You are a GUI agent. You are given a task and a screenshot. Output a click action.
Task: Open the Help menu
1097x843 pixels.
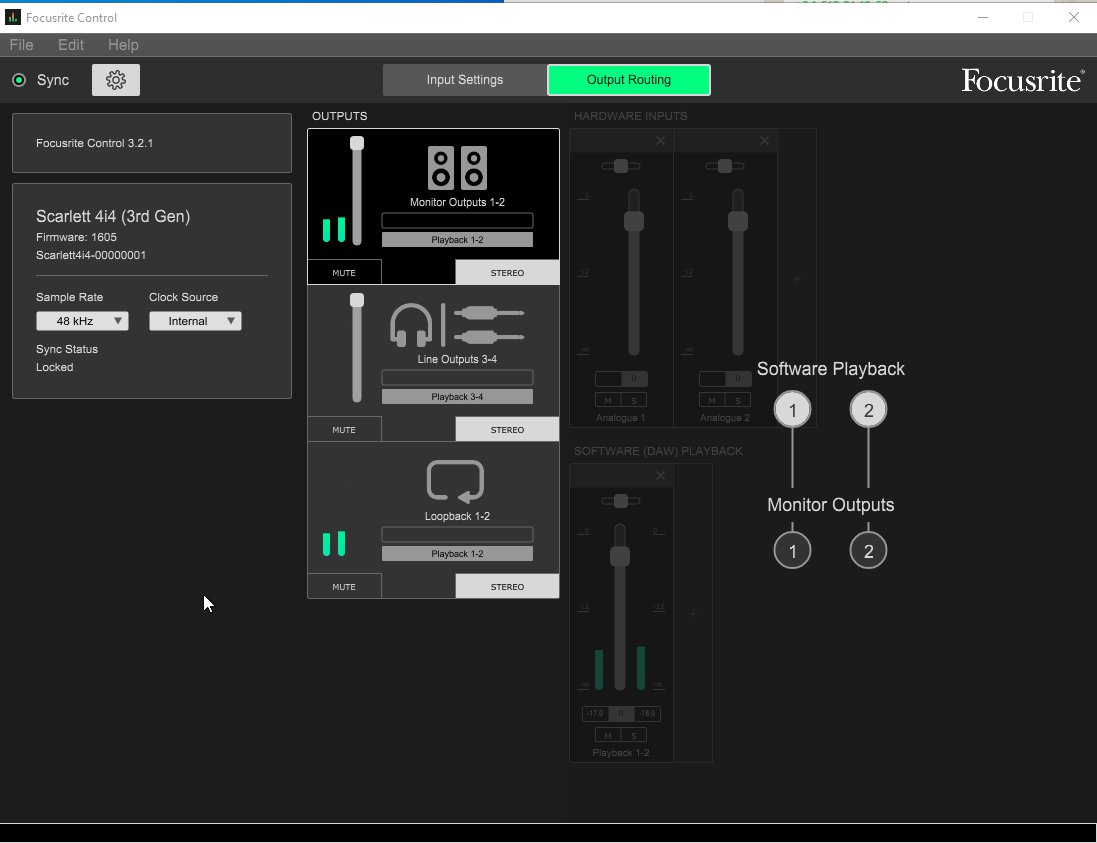point(123,45)
